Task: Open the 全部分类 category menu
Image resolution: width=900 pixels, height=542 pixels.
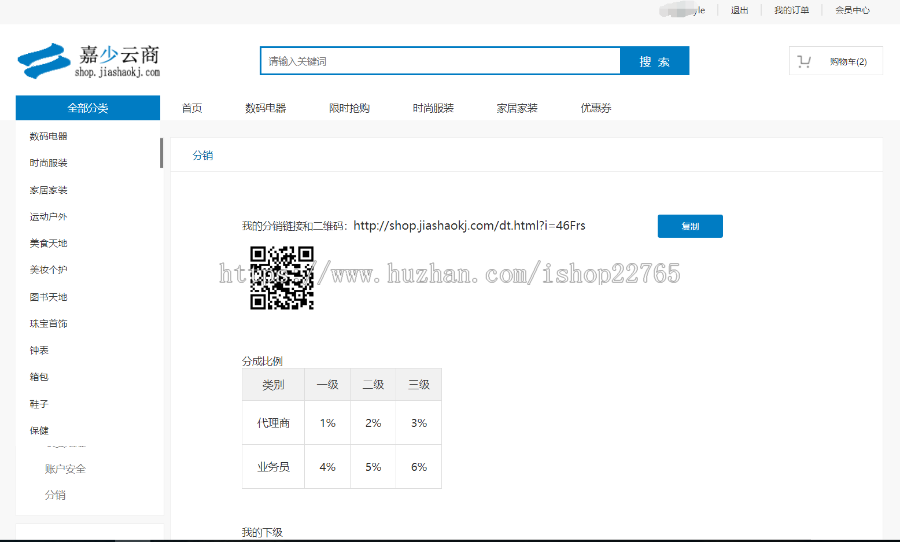Action: click(x=88, y=108)
